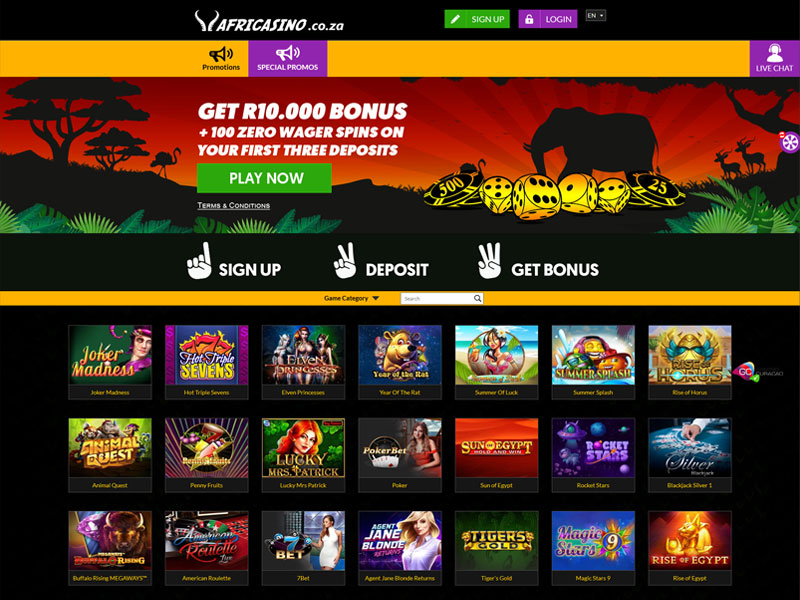Open the American Roulette game tile
Viewport: 800px width, 600px height.
pos(207,547)
